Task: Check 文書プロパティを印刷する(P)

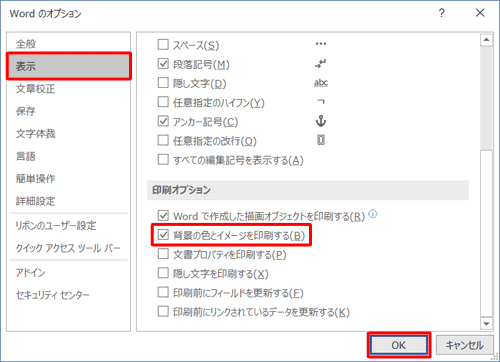Action: pyautogui.click(x=163, y=254)
